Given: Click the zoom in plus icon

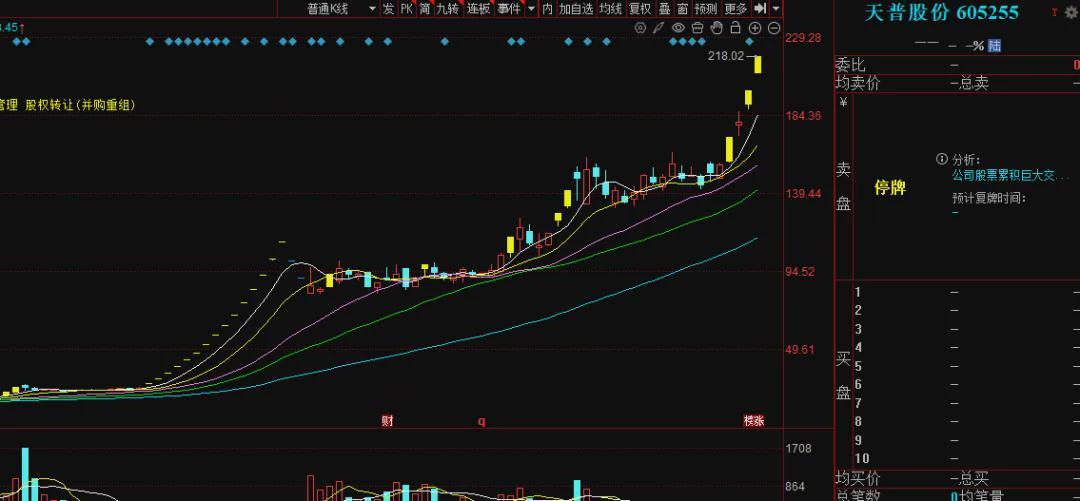Looking at the screenshot, I should click(755, 29).
